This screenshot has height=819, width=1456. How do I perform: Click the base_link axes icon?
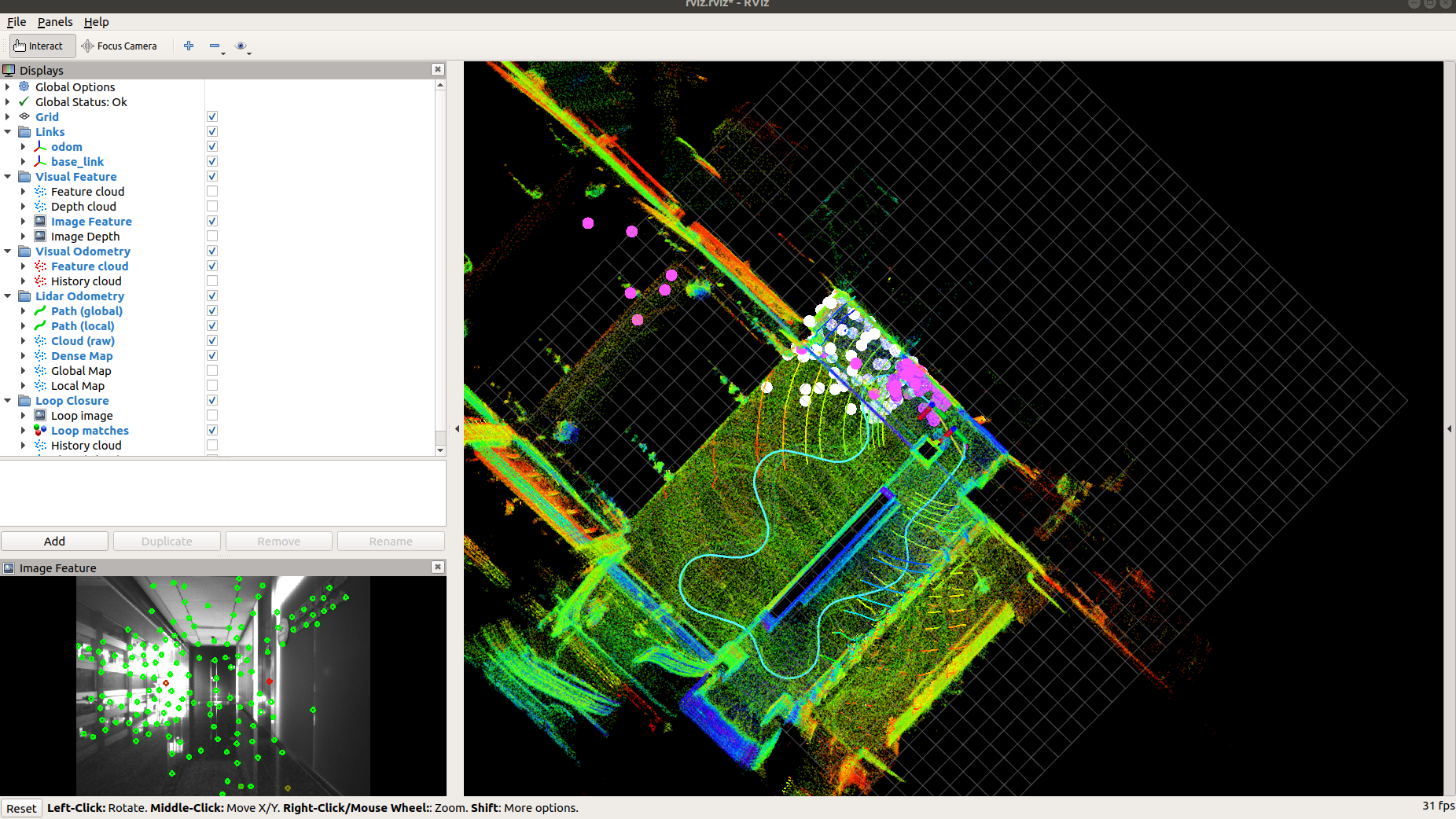(40, 161)
